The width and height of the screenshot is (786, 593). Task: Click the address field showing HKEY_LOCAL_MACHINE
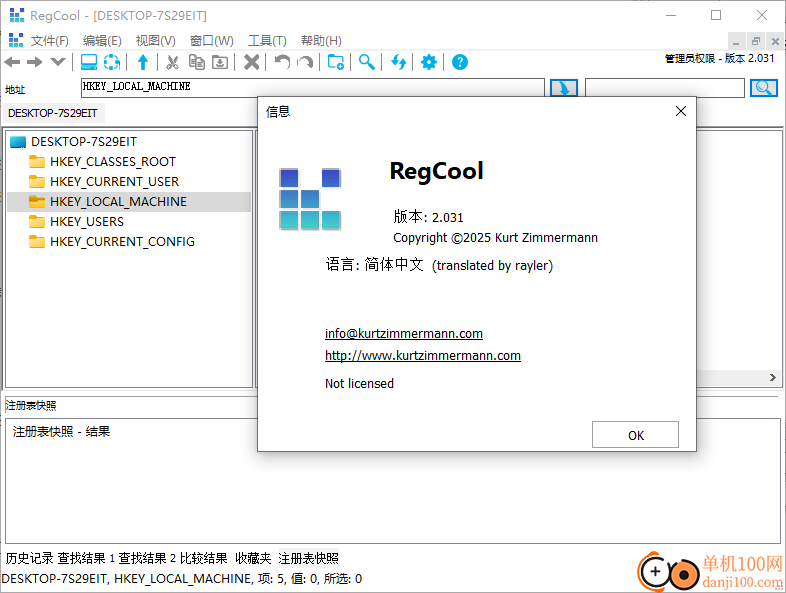pos(312,87)
